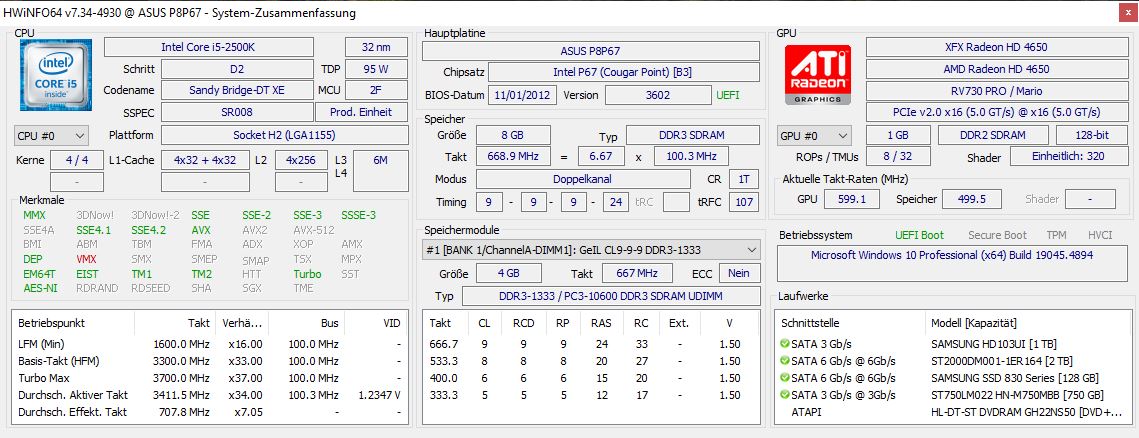Image resolution: width=1139 pixels, height=438 pixels.
Task: Click the BIOS date 11/01/2012 field
Action: pyautogui.click(x=524, y=95)
